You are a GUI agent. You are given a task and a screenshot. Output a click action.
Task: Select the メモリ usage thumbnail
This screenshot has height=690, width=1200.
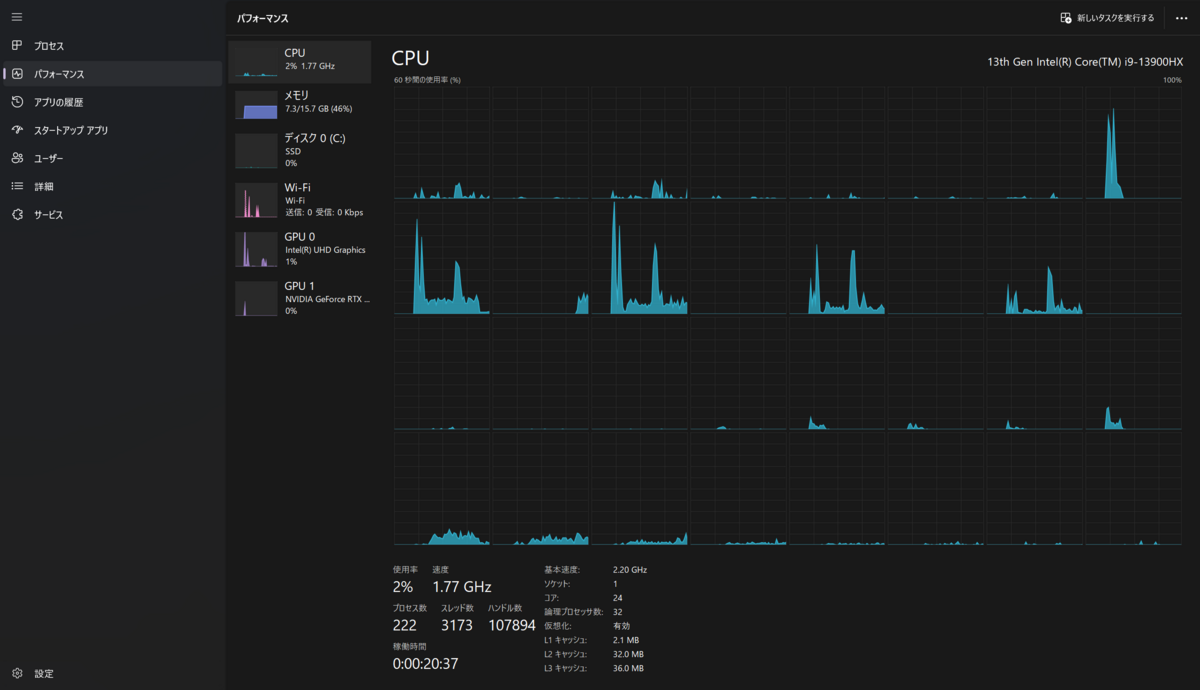256,104
